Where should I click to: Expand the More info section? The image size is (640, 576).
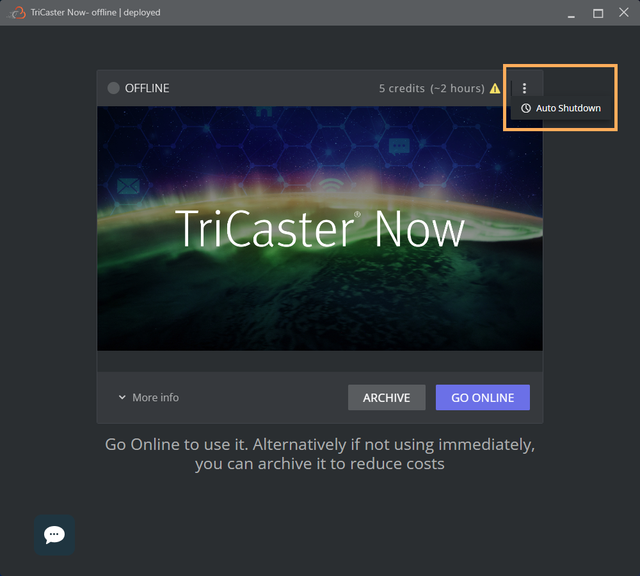149,398
